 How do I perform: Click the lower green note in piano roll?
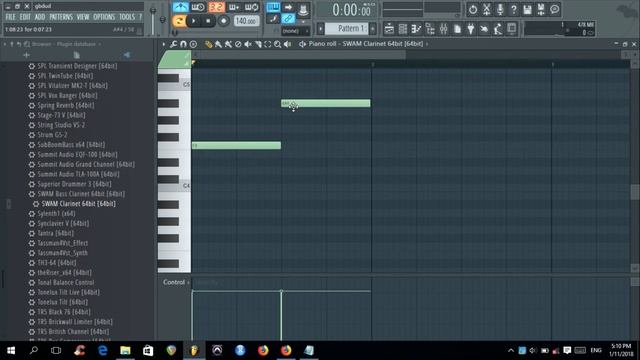point(236,145)
